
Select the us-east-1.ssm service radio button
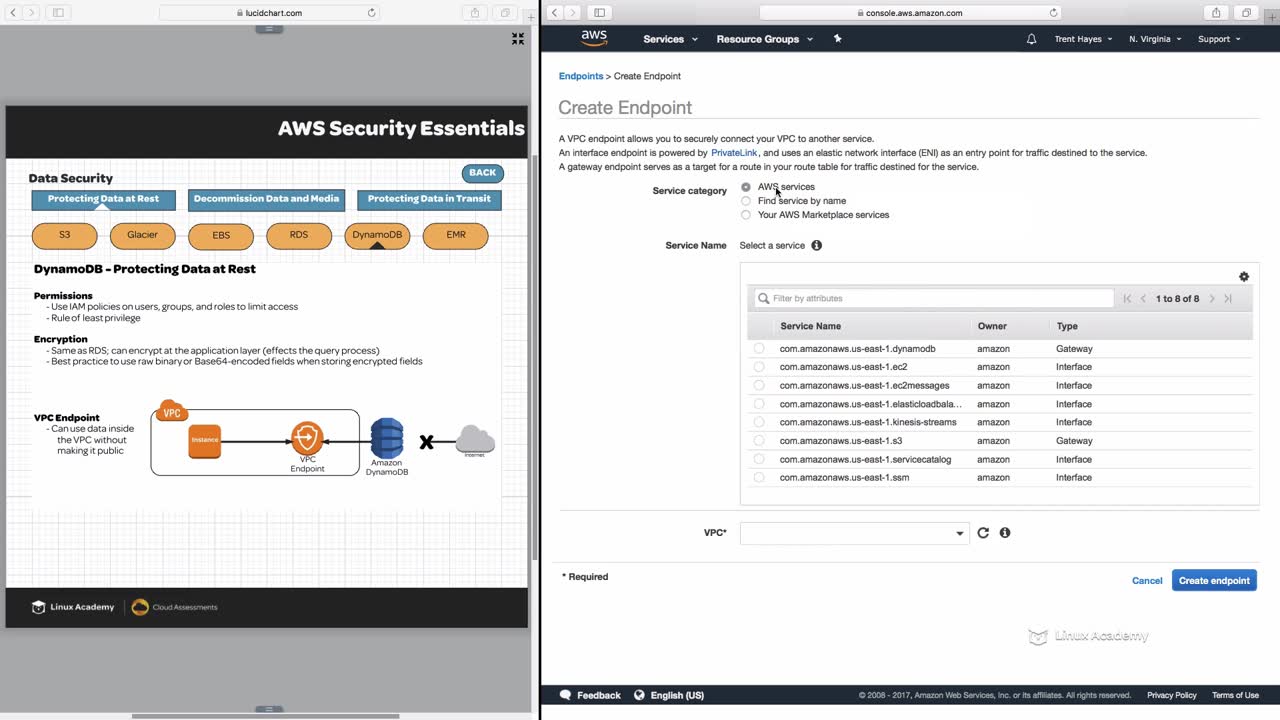759,478
